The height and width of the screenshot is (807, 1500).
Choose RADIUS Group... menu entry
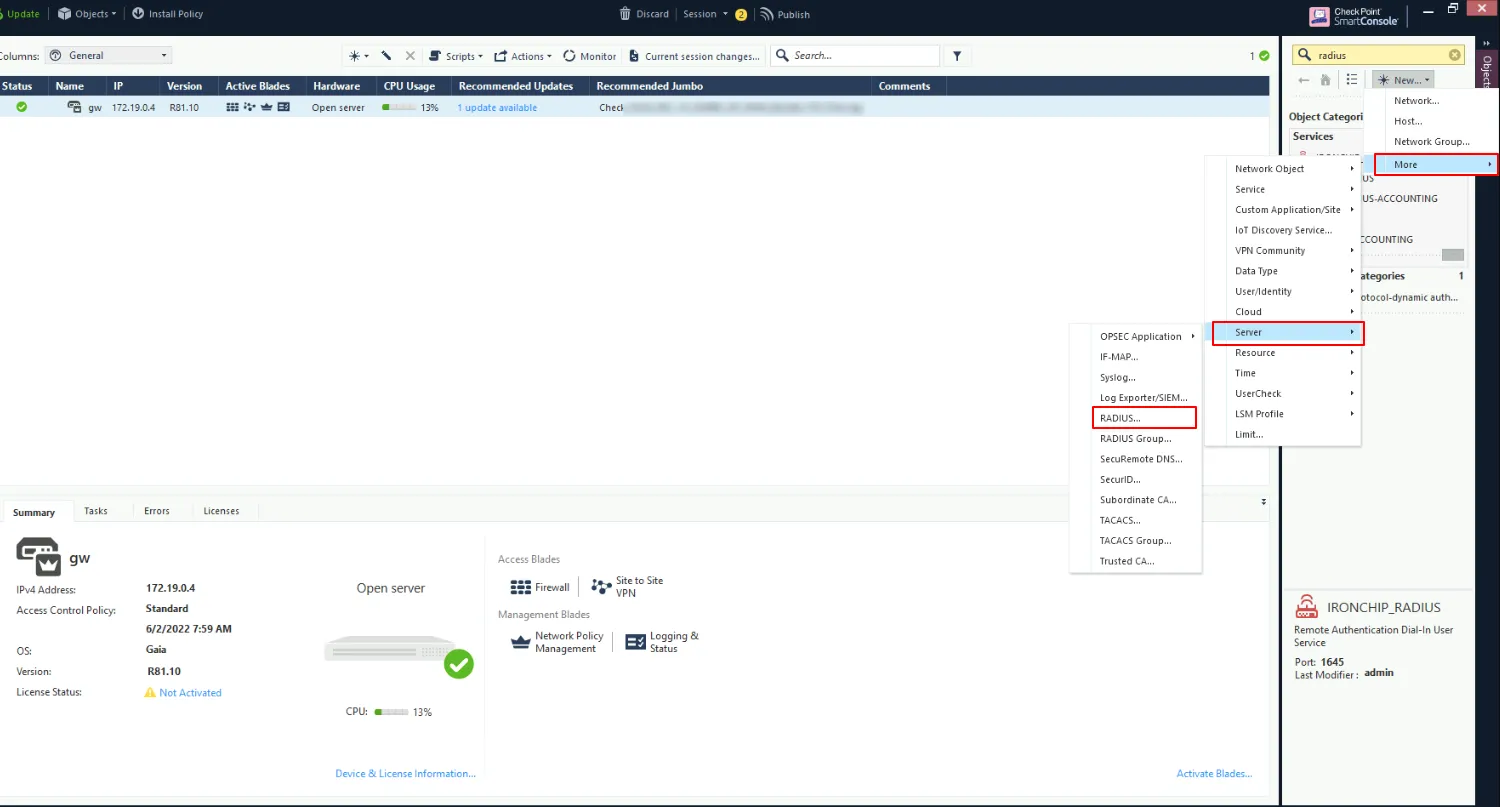coord(1136,438)
